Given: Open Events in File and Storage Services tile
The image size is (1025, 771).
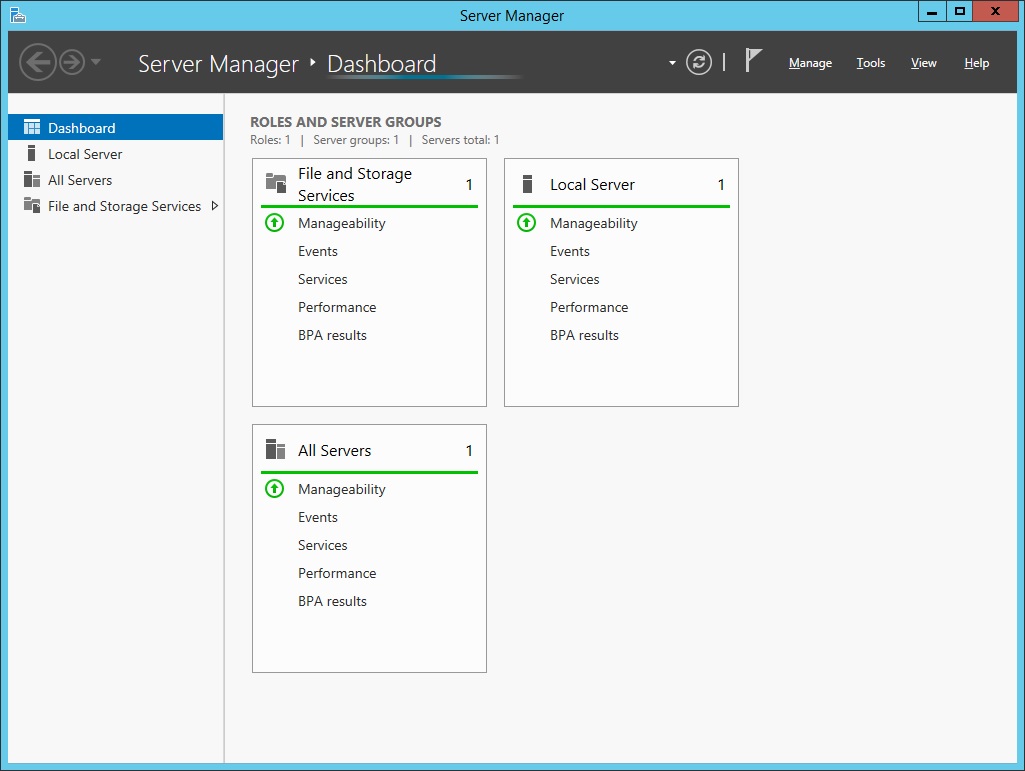Looking at the screenshot, I should point(318,251).
